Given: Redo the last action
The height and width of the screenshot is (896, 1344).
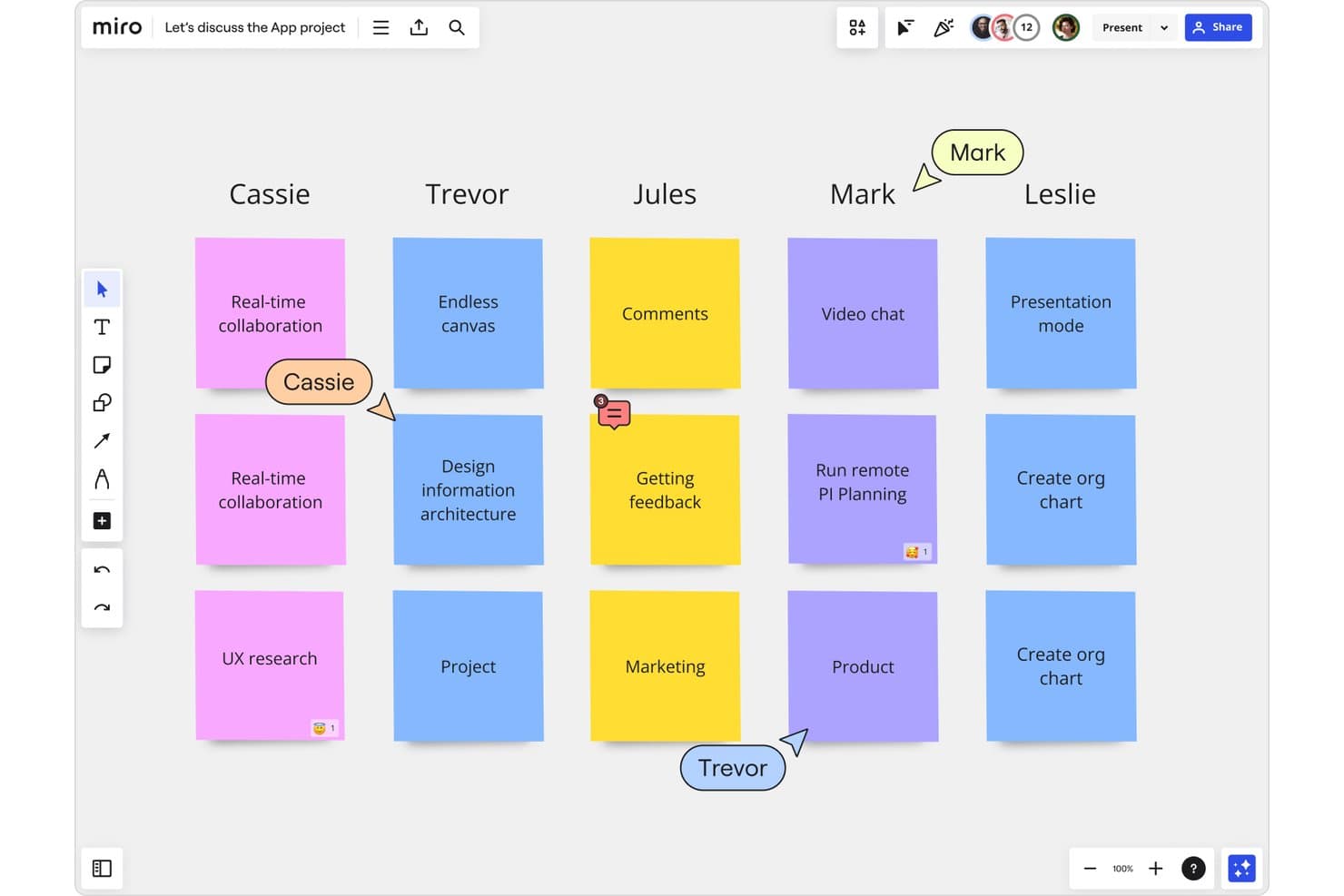Looking at the screenshot, I should tap(102, 607).
